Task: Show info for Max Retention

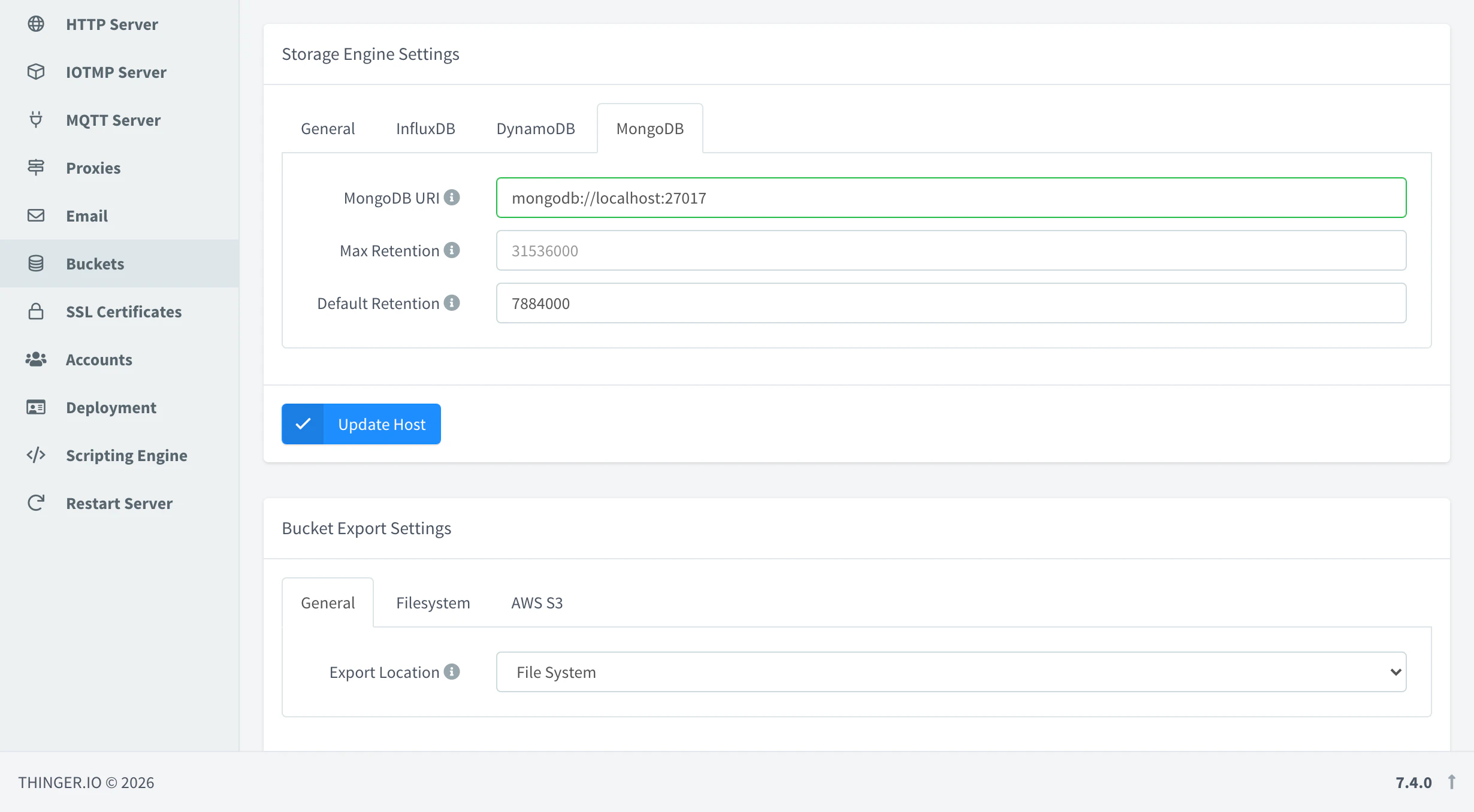Action: (452, 250)
